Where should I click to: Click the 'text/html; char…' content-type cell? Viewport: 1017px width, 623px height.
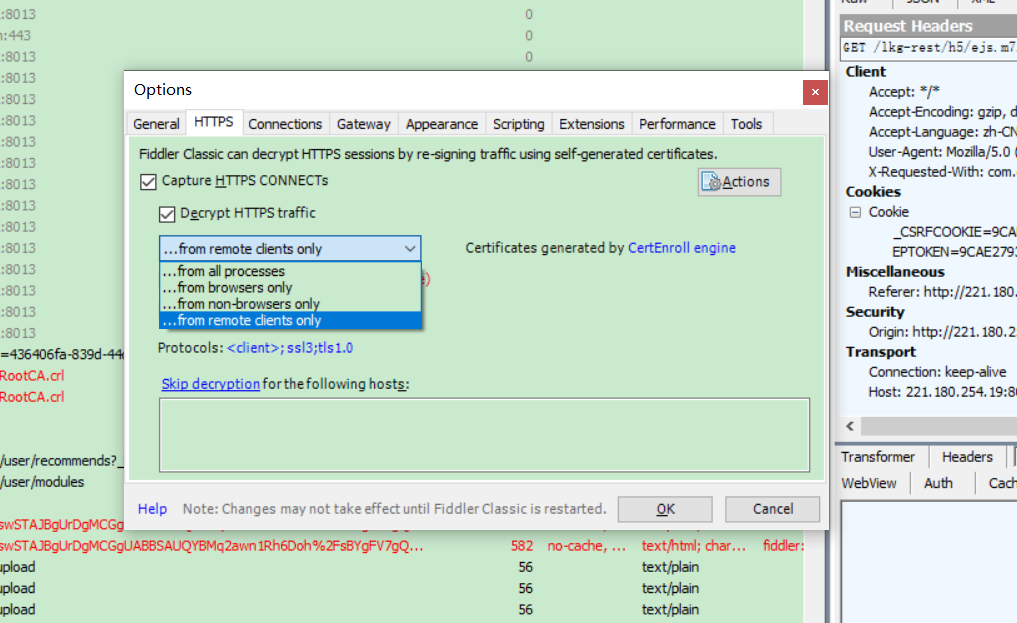[694, 546]
